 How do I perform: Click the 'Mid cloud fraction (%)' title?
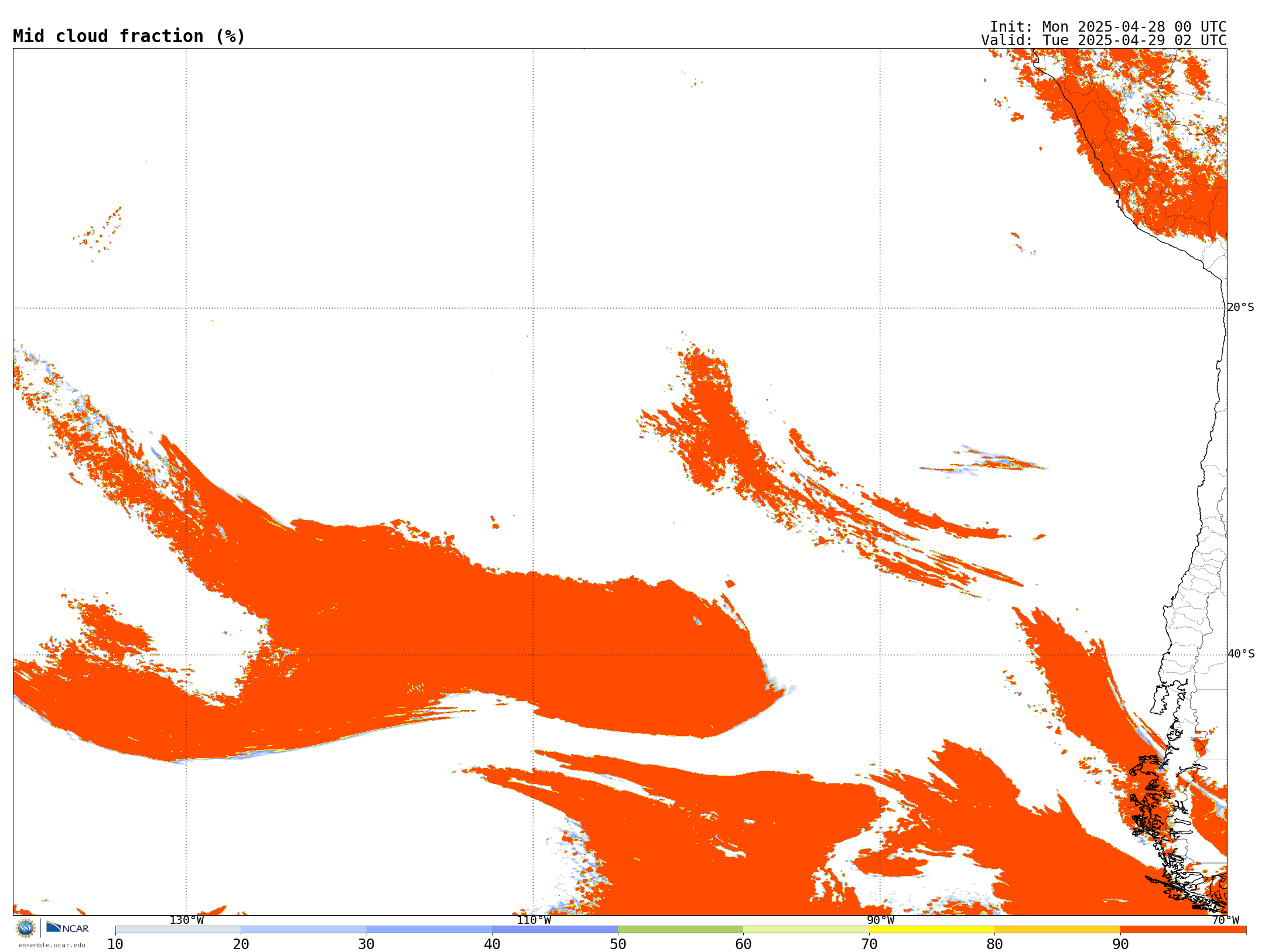[129, 36]
